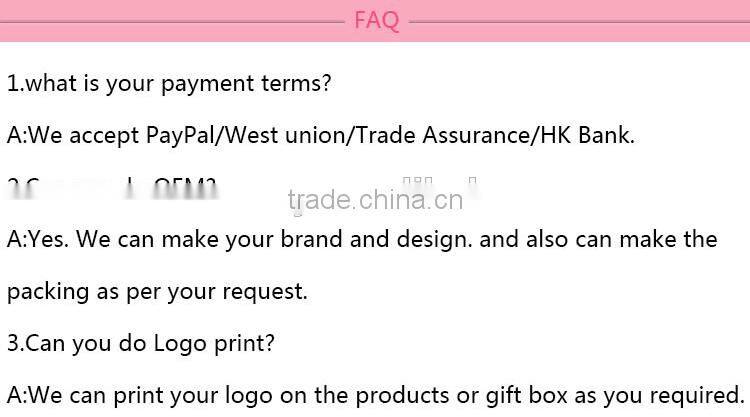
Task: Open the trade.china.cn watermark link
Action: (x=375, y=200)
